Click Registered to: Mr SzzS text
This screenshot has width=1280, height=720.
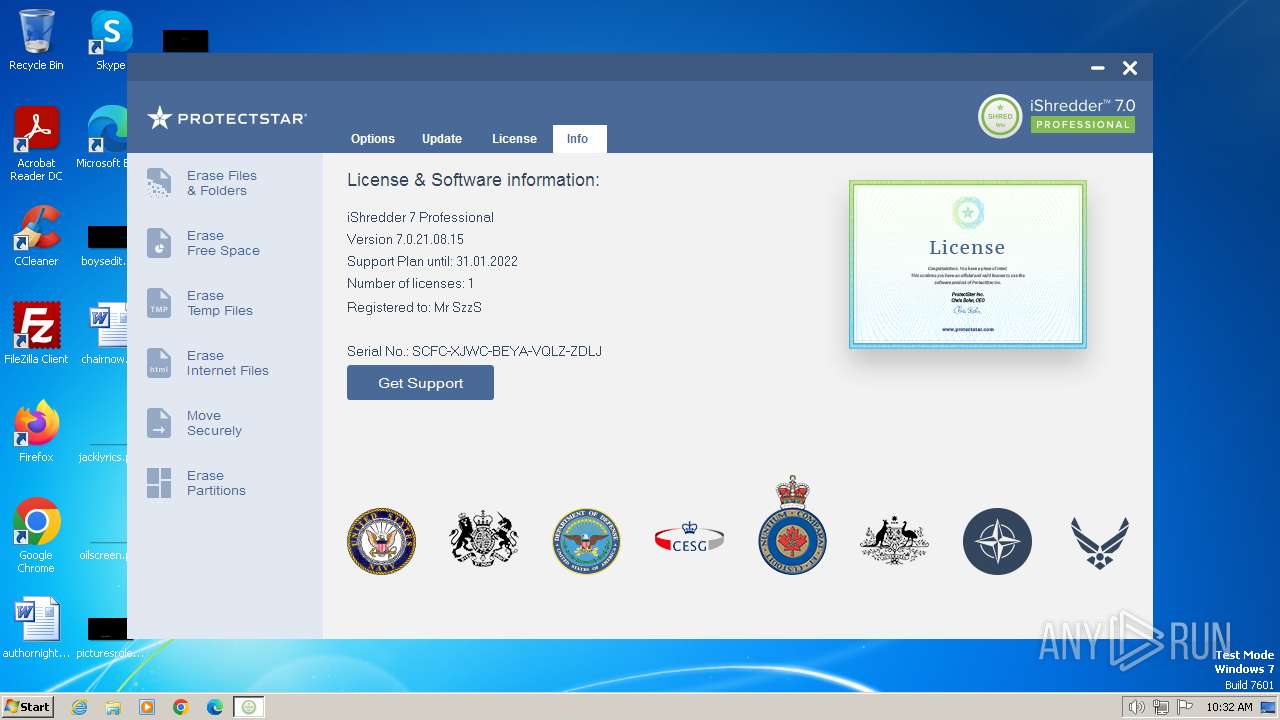[x=414, y=307]
